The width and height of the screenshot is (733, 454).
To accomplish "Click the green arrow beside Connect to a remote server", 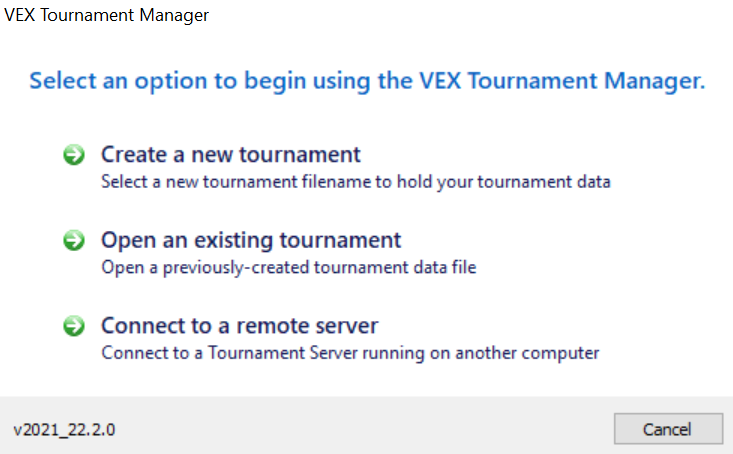I will [73, 327].
